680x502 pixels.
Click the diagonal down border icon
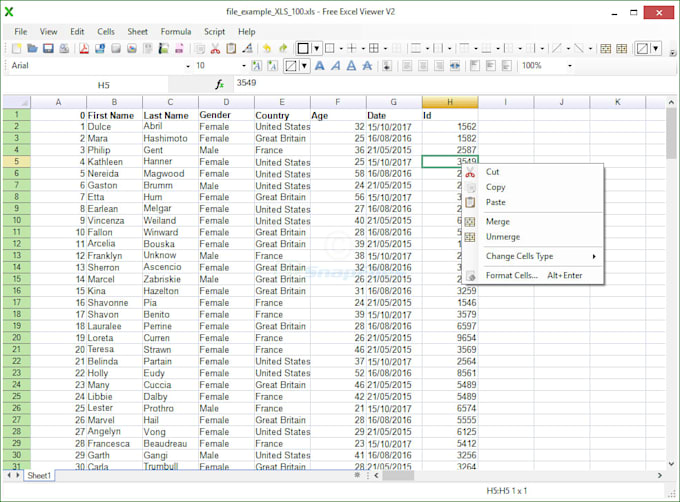pyautogui.click(x=579, y=49)
